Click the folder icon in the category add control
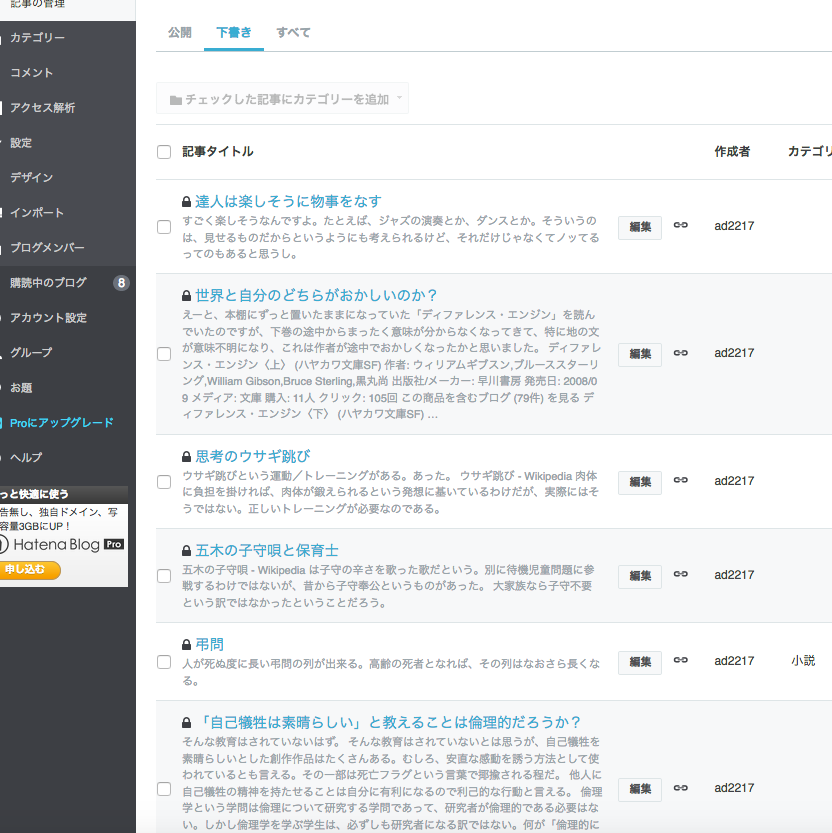 (x=176, y=100)
